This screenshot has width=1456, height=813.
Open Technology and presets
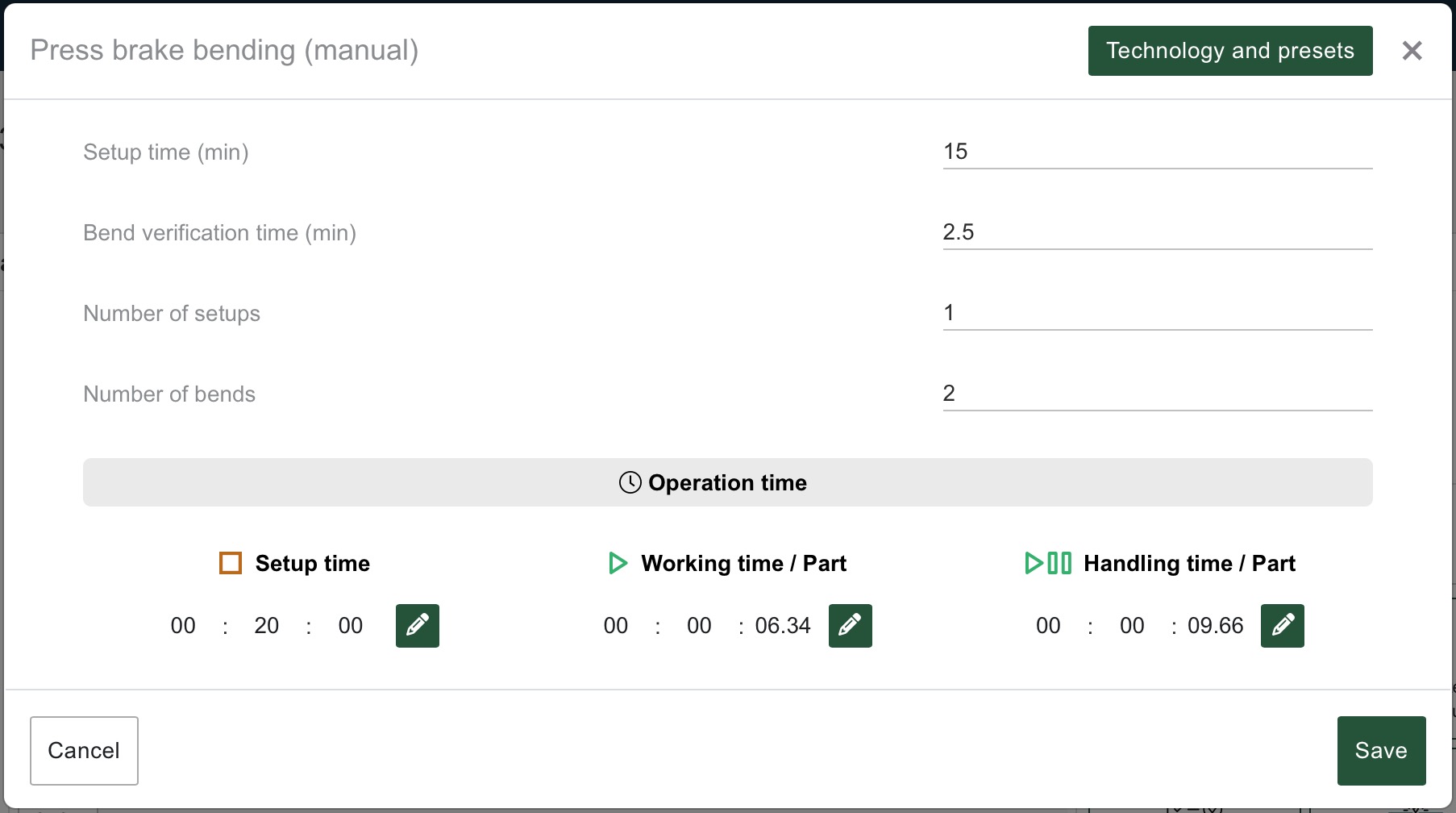pyautogui.click(x=1229, y=51)
